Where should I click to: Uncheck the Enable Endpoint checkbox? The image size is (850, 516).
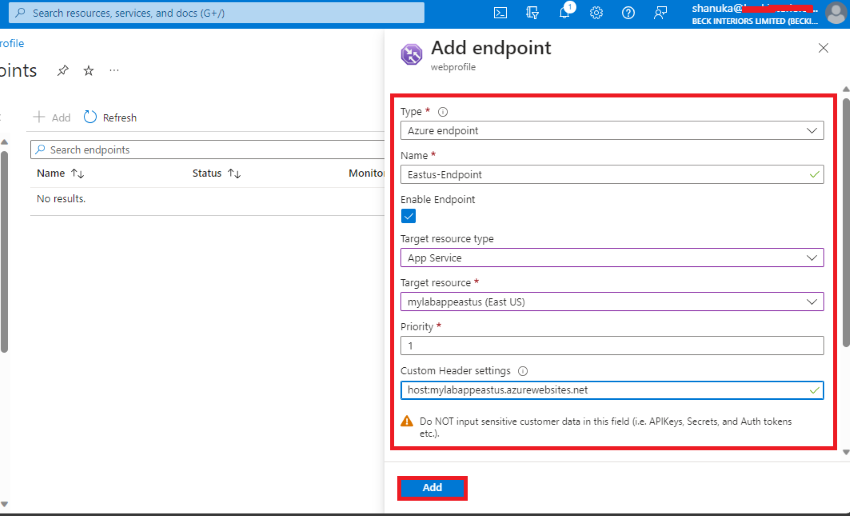tap(408, 216)
